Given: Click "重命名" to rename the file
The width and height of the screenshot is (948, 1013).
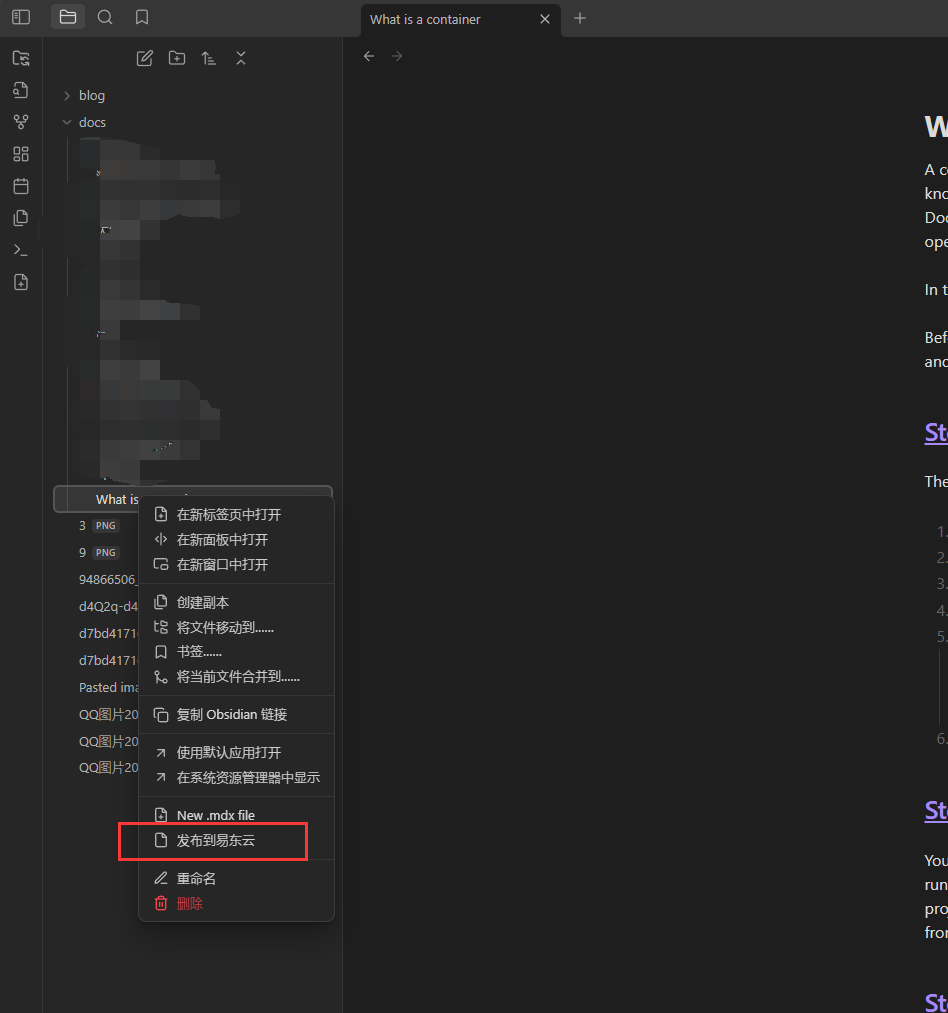Looking at the screenshot, I should tap(196, 878).
